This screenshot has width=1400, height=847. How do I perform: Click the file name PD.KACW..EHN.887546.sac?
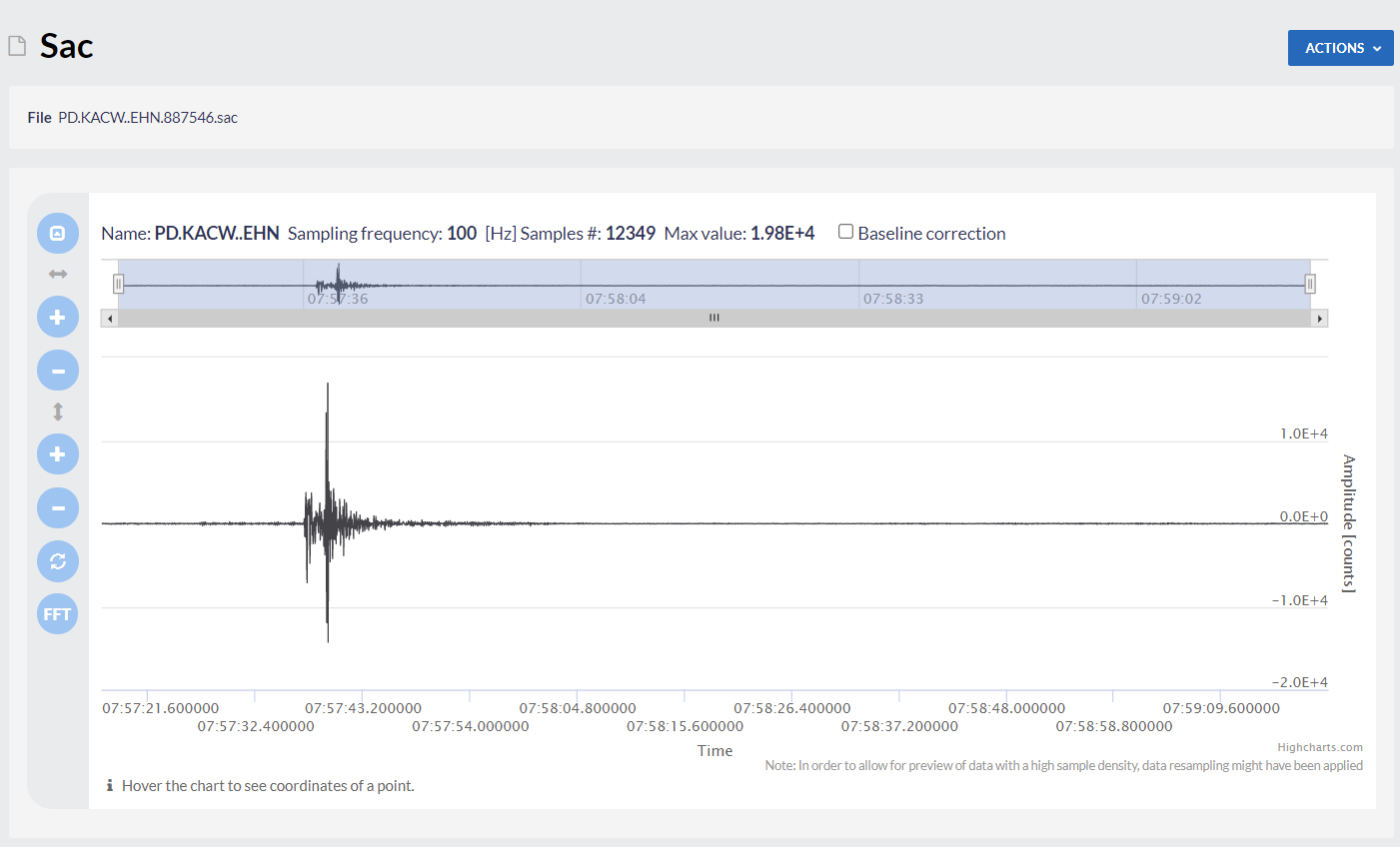pos(148,118)
